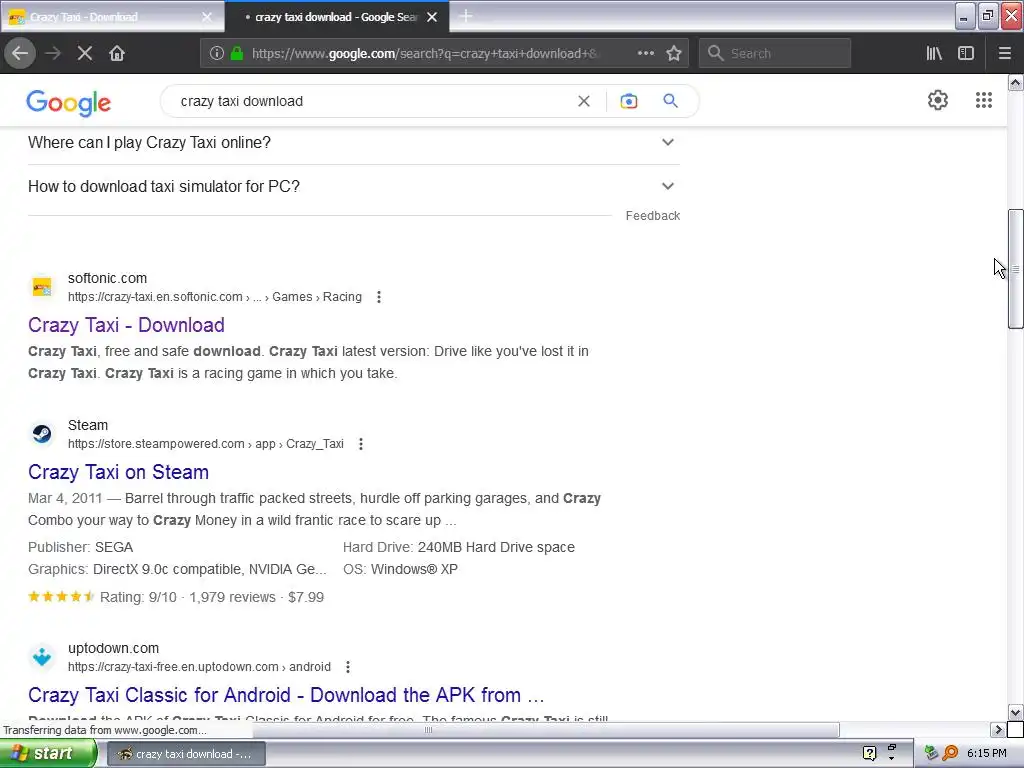Open more options for softonic.com result

coord(379,297)
